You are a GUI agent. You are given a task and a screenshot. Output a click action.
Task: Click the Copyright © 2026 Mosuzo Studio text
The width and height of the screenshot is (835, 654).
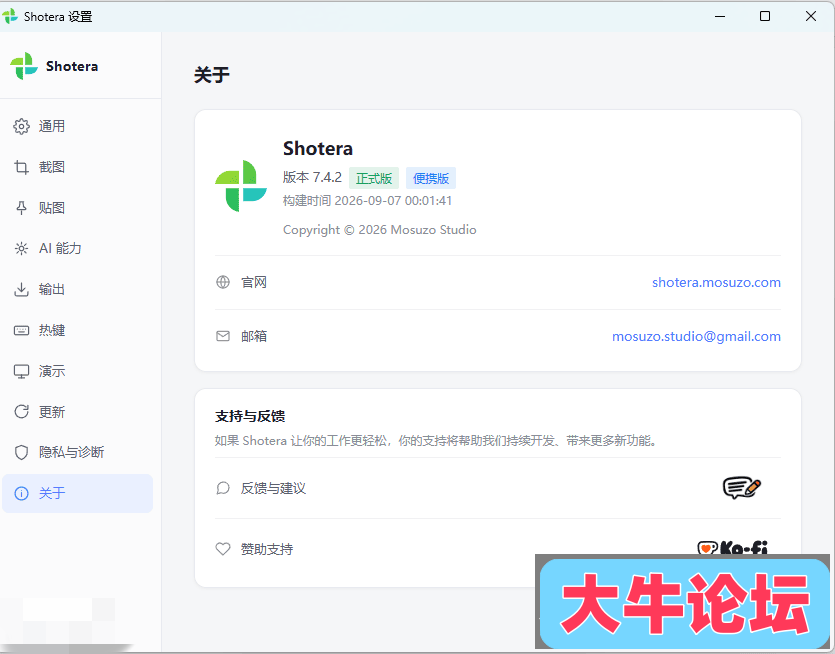pos(380,230)
